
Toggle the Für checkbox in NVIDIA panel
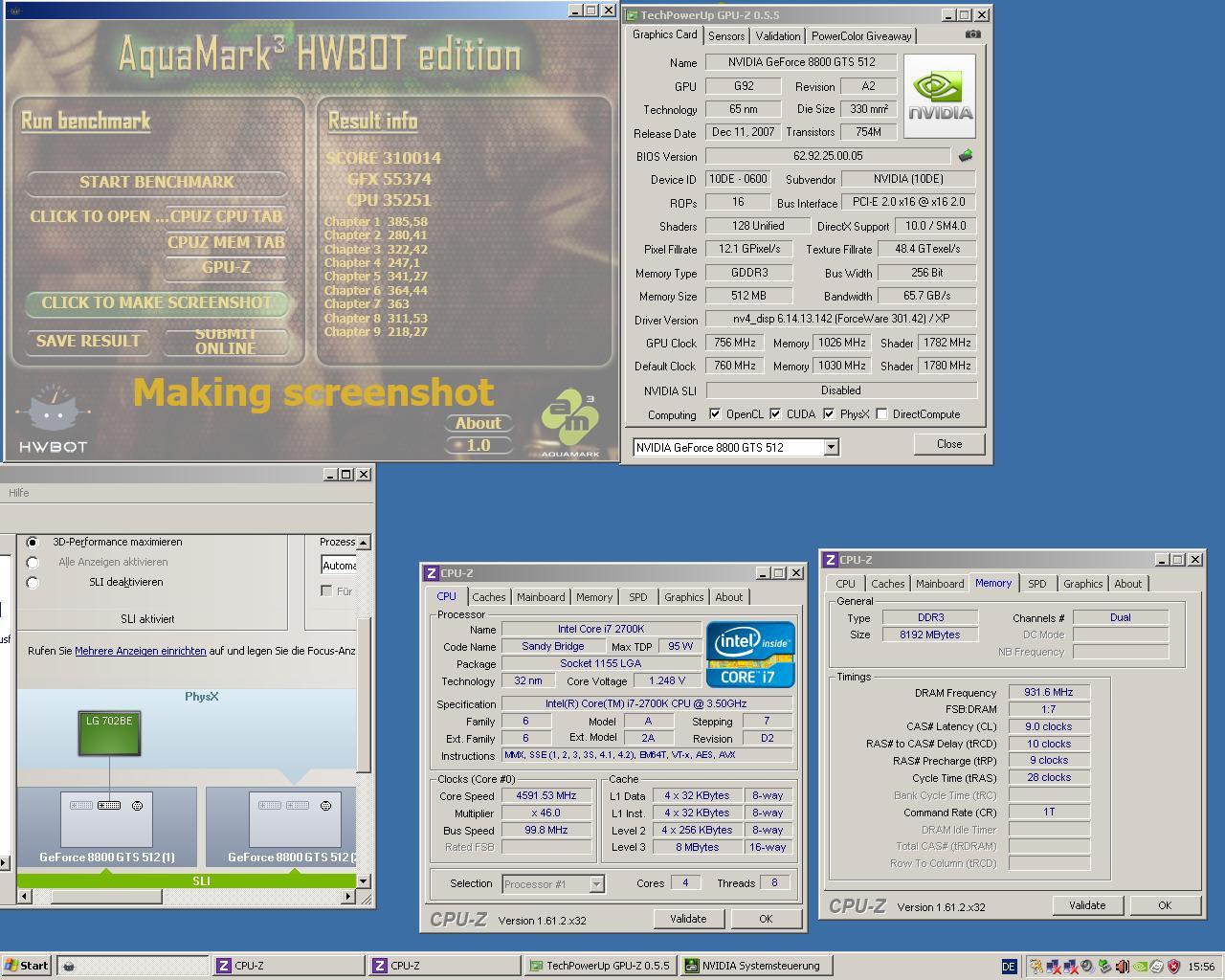pyautogui.click(x=326, y=591)
